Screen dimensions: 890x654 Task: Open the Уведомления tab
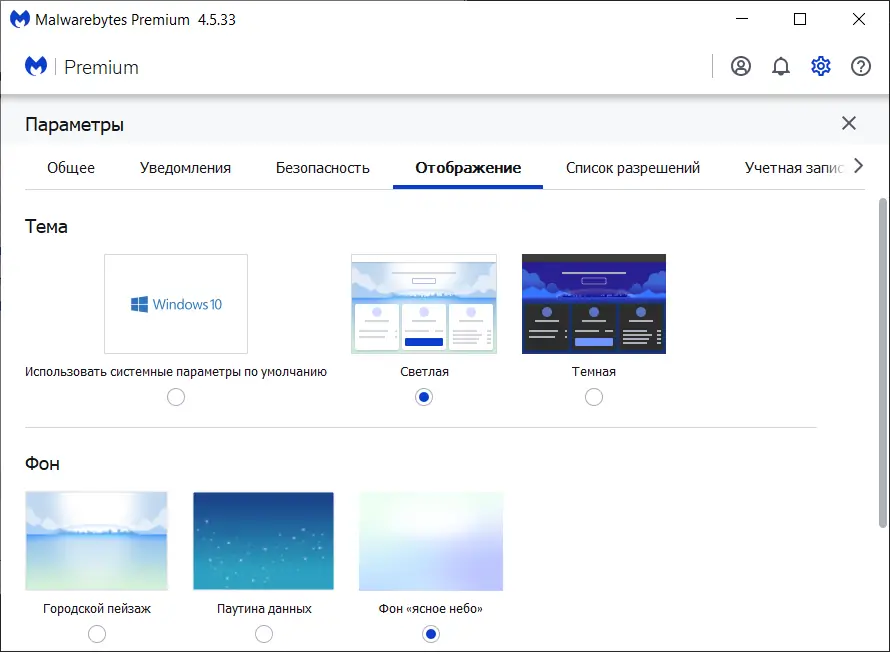click(185, 167)
